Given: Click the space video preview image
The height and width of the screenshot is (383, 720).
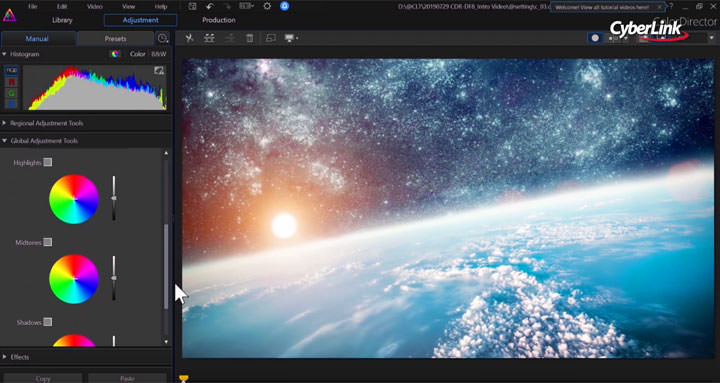Looking at the screenshot, I should [x=448, y=208].
